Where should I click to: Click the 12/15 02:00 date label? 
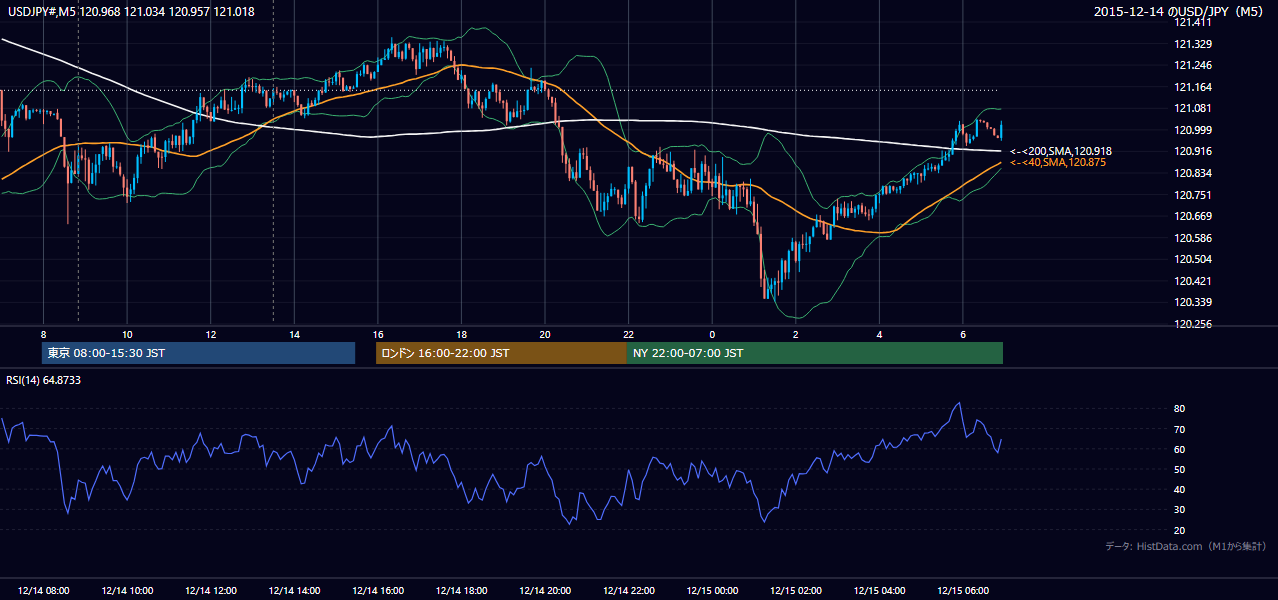coord(796,591)
